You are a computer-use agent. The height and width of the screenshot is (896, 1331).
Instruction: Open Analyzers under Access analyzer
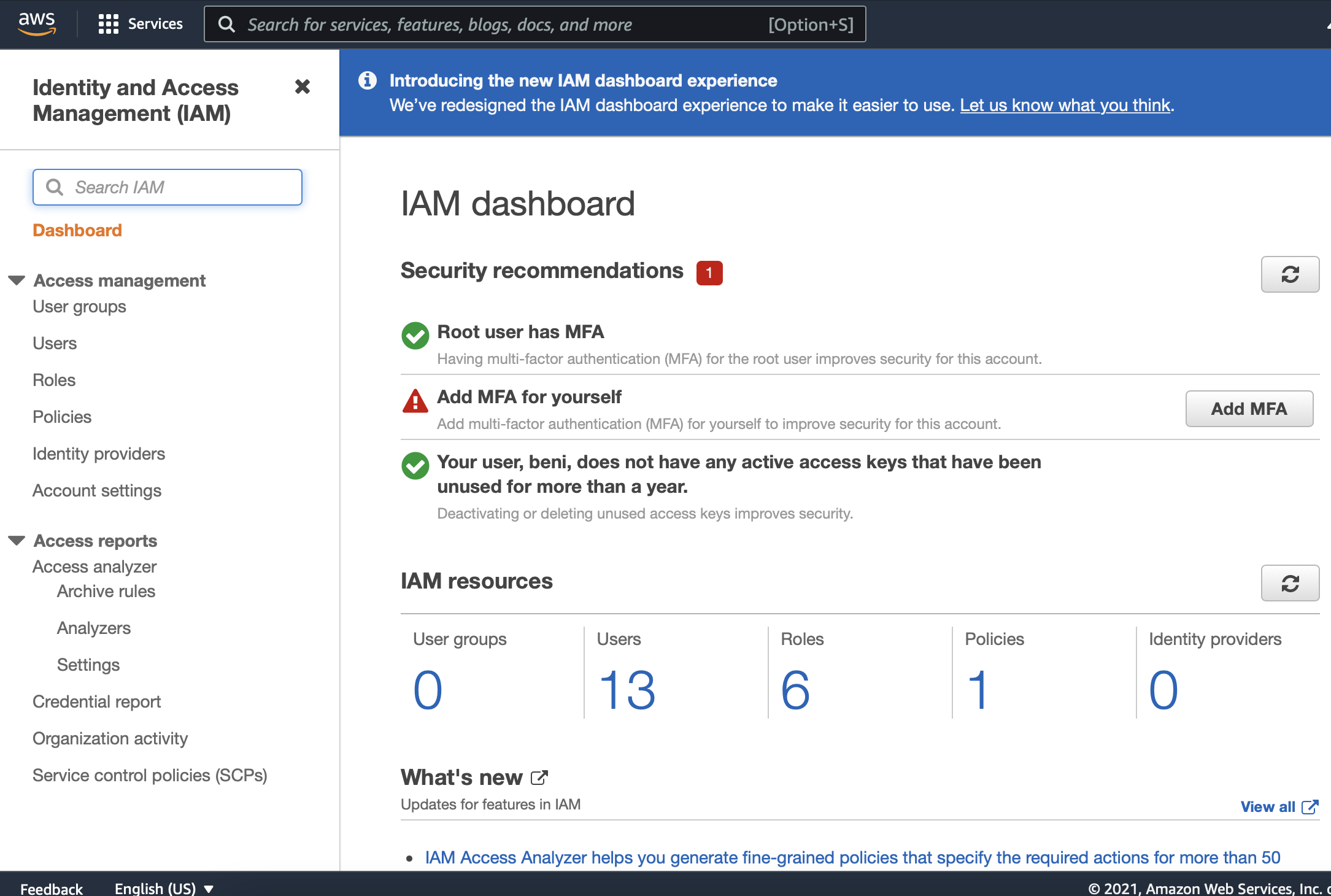click(94, 628)
